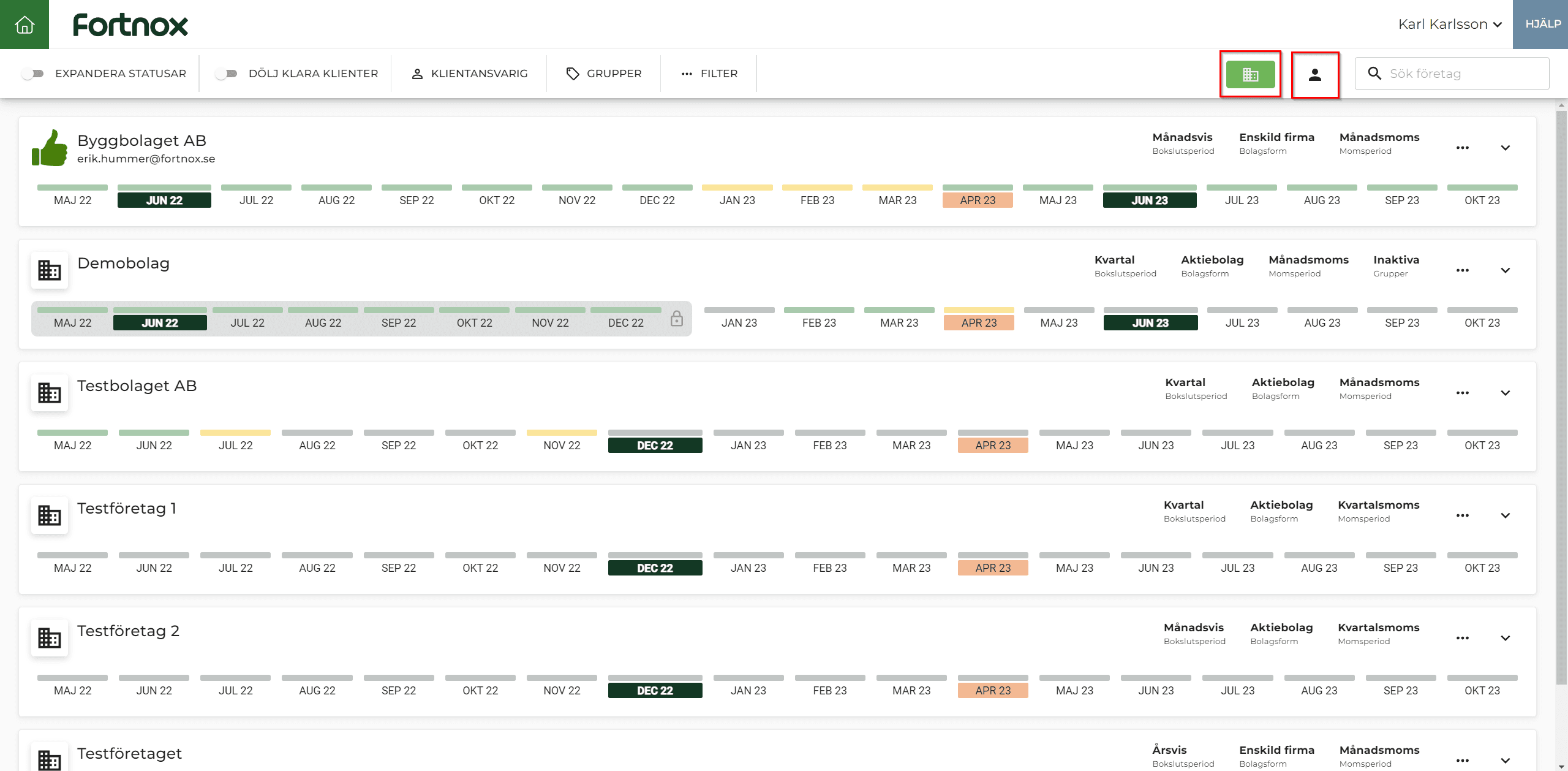The width and height of the screenshot is (1568, 771).
Task: Select NOV 22 period for Testbolaget AB
Action: [562, 446]
